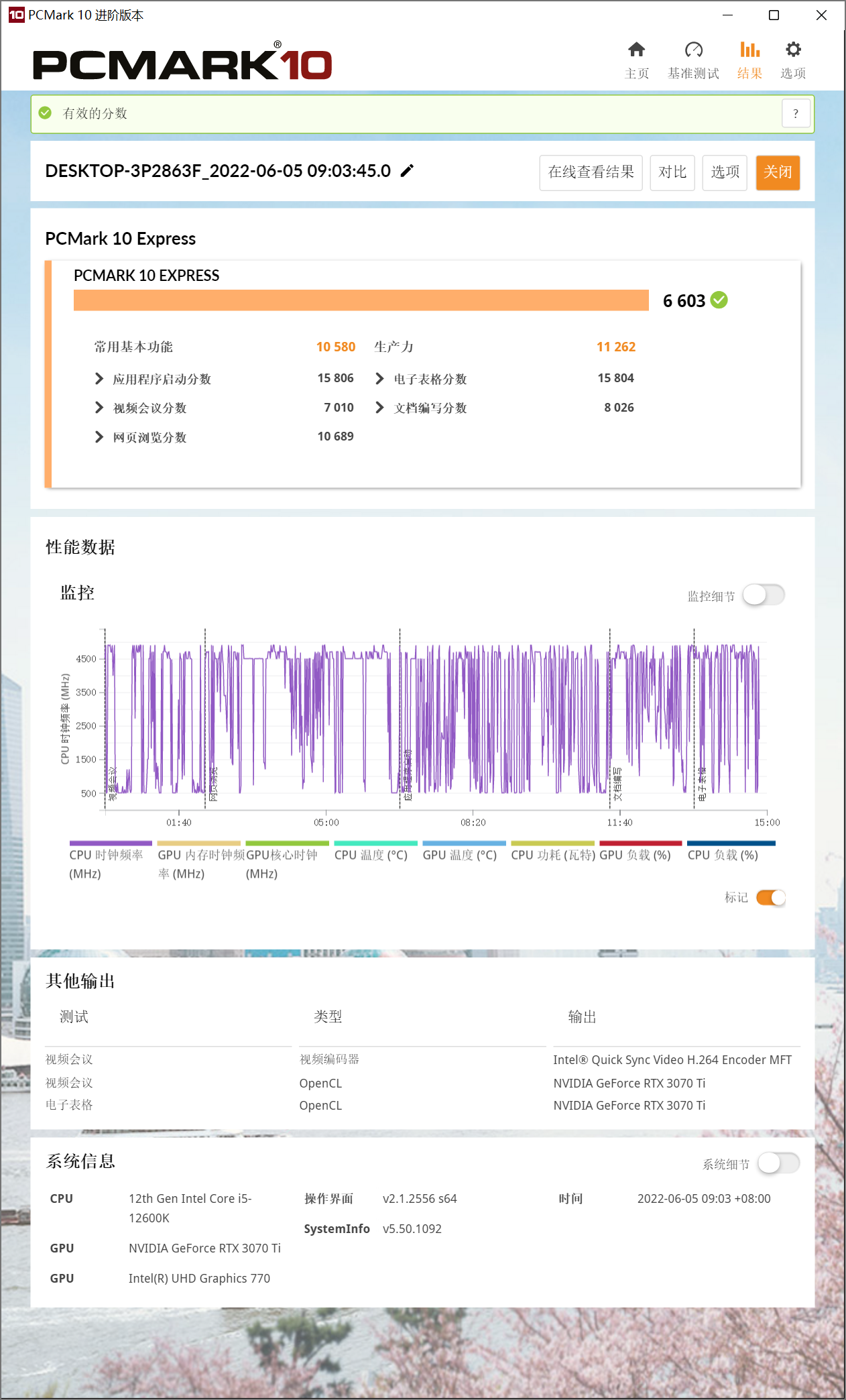
Task: Select the 结果 results chart icon
Action: (x=749, y=50)
